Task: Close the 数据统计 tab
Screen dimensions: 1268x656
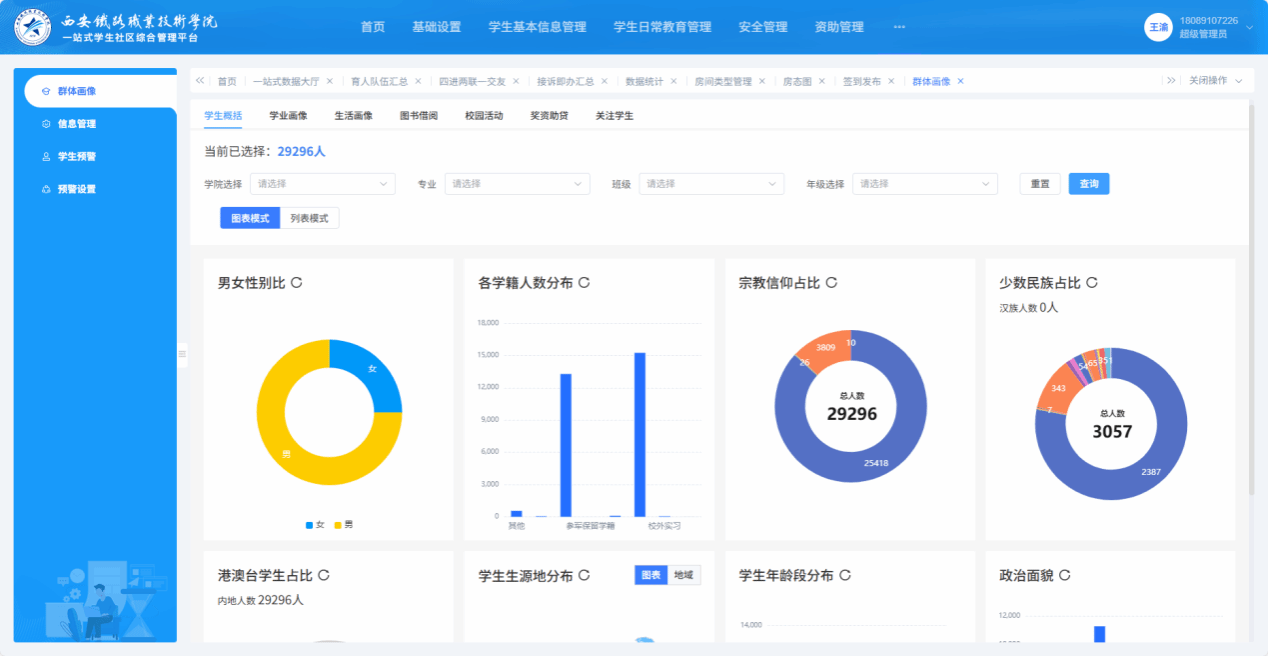Action: [674, 81]
